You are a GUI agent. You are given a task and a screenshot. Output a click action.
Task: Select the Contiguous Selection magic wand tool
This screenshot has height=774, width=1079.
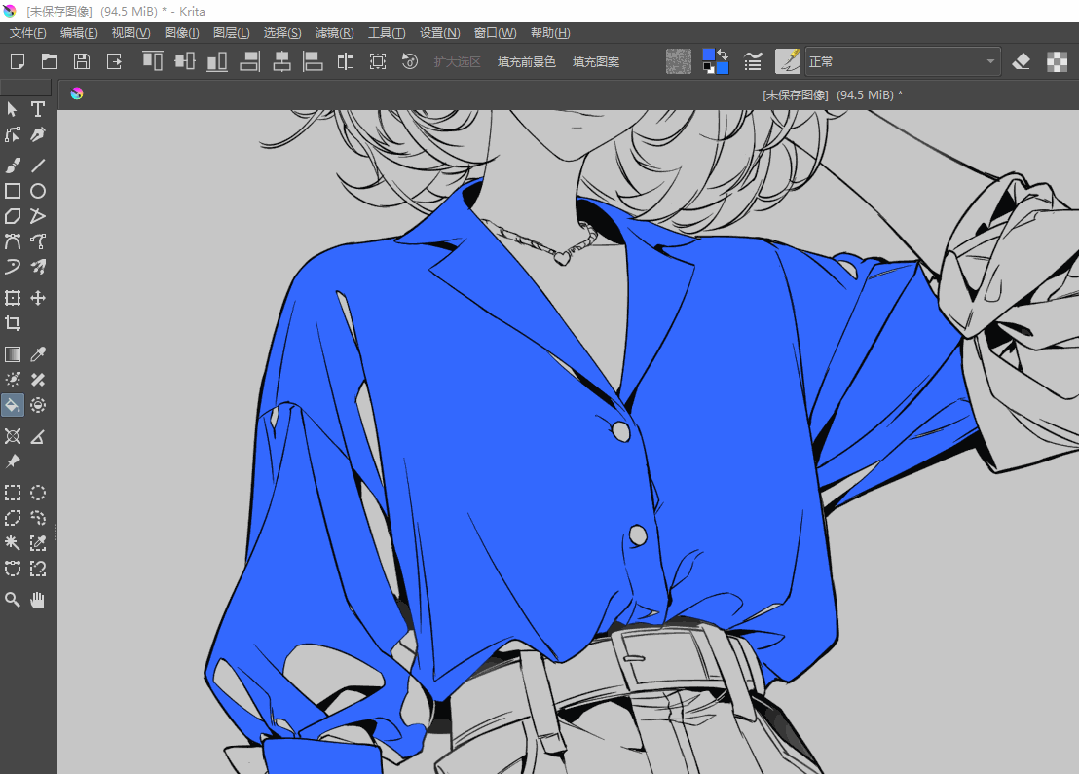coord(12,543)
